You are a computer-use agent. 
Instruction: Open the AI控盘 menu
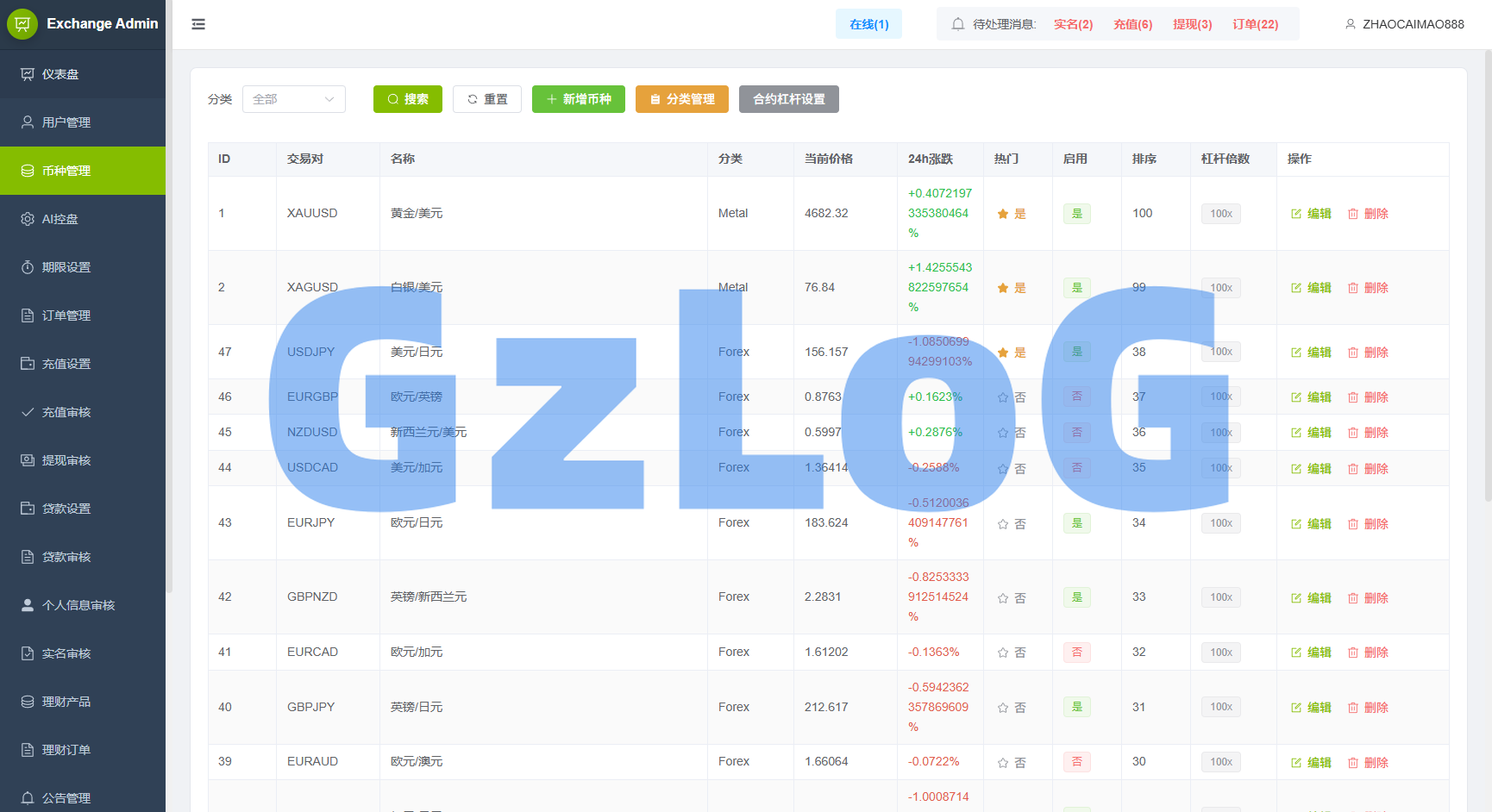point(83,219)
